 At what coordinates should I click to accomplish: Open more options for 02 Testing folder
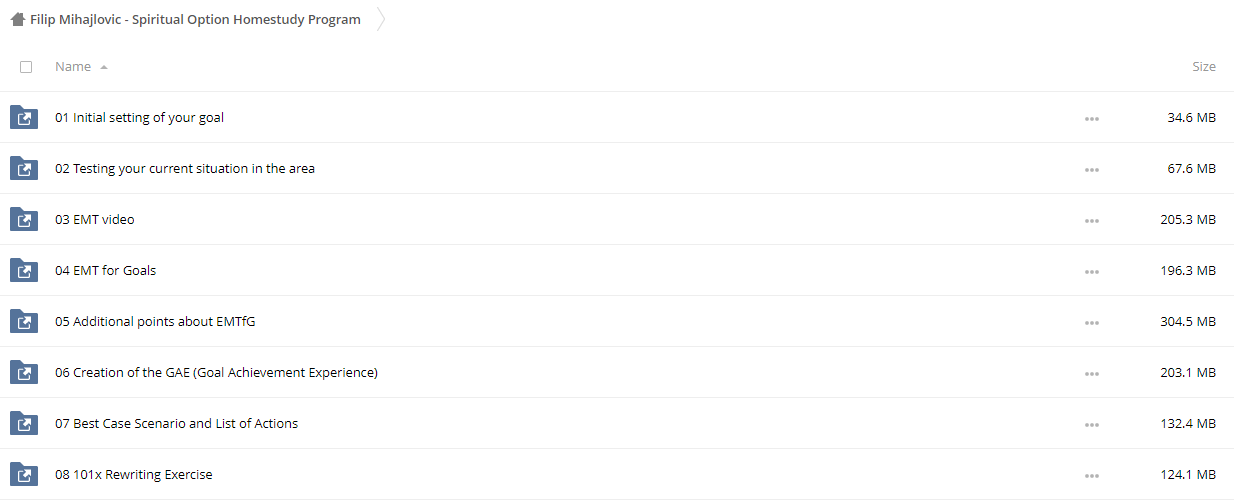click(1091, 170)
